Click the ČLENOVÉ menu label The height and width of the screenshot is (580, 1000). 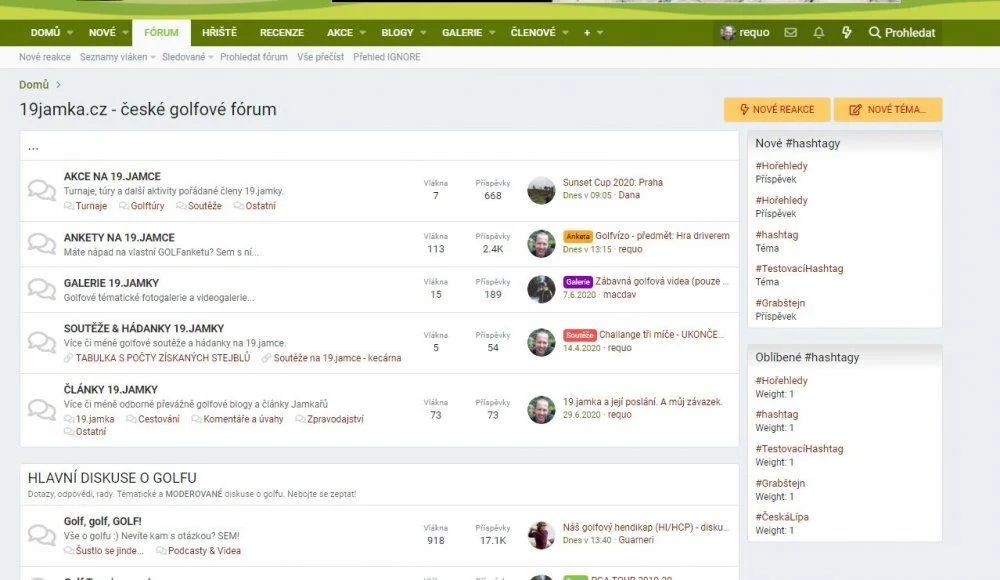coord(533,33)
